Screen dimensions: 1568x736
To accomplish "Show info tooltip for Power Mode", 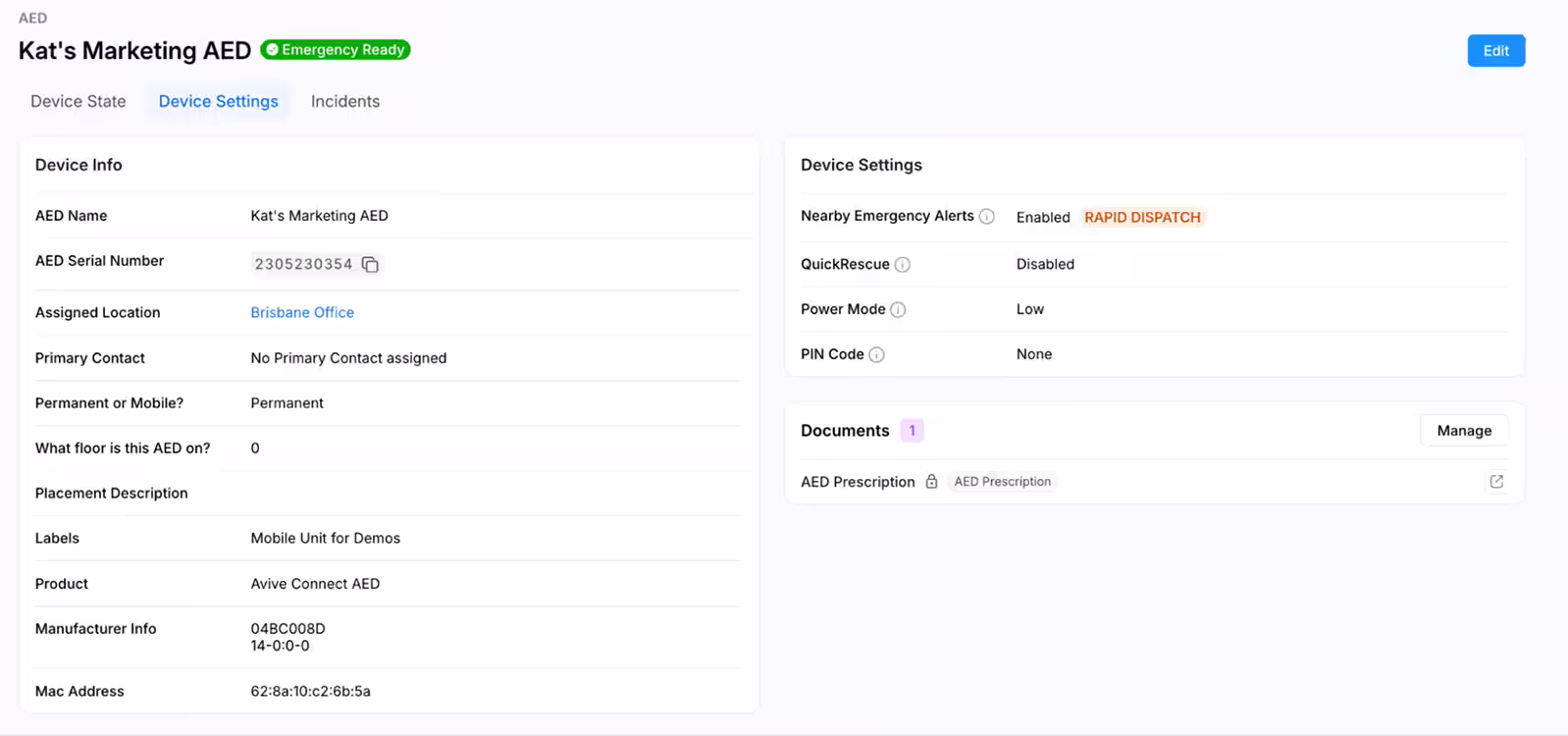I will (898, 310).
